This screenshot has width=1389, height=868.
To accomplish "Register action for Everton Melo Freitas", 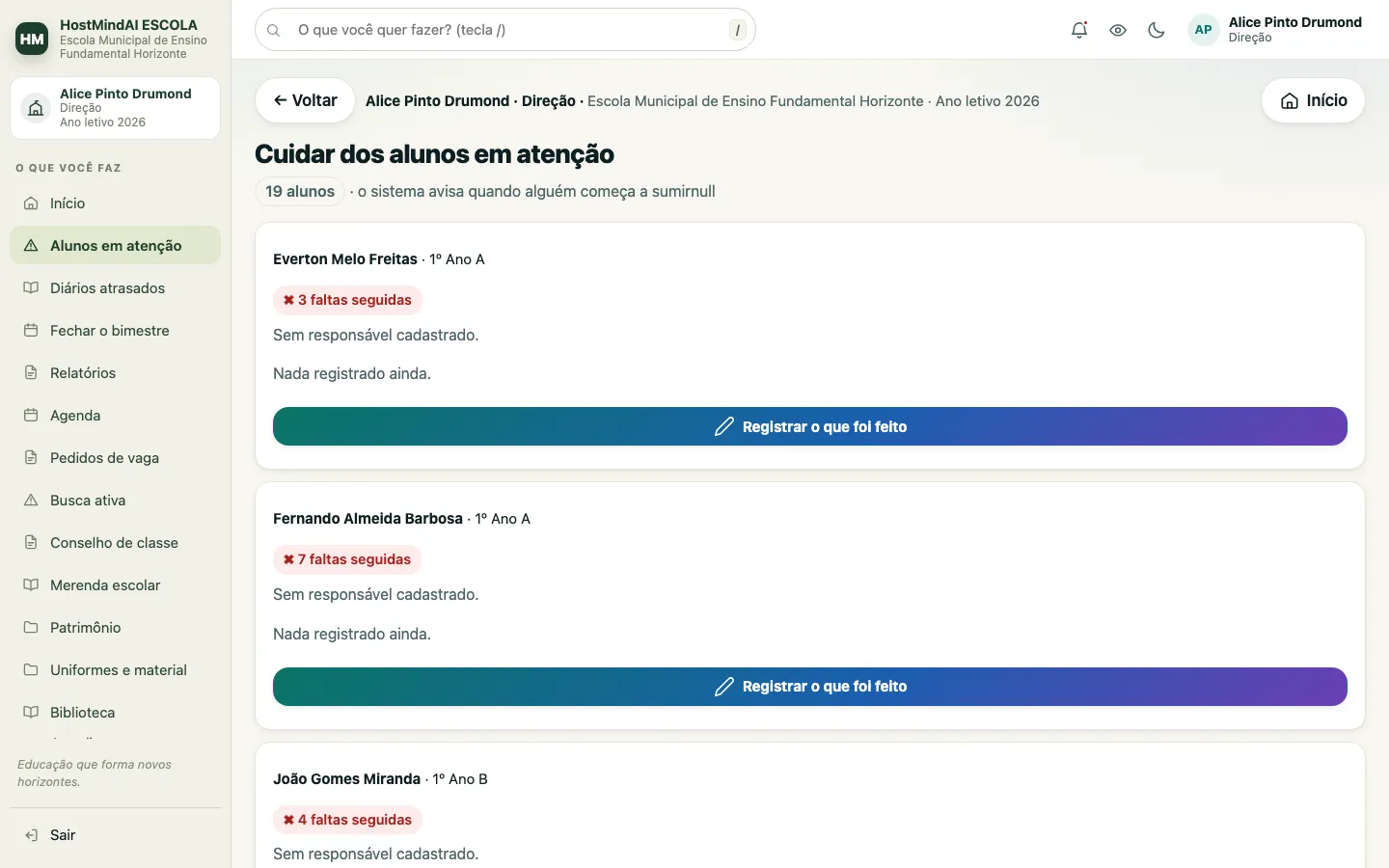I will (810, 426).
